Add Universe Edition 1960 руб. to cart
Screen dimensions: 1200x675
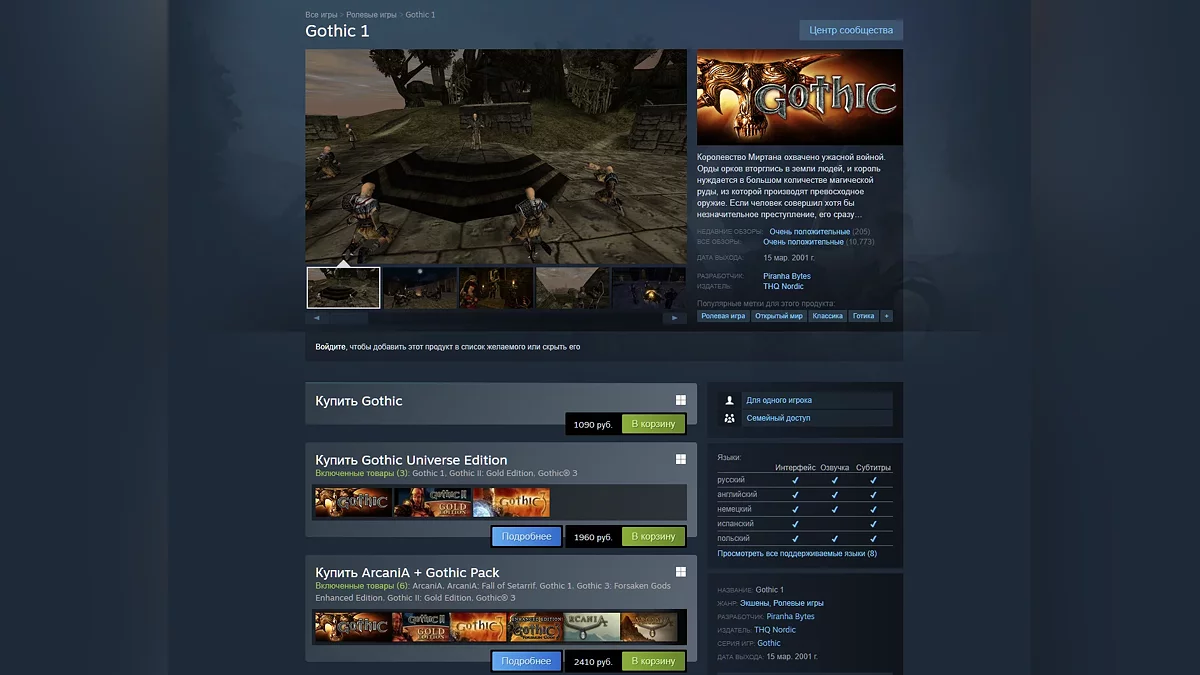tap(654, 537)
